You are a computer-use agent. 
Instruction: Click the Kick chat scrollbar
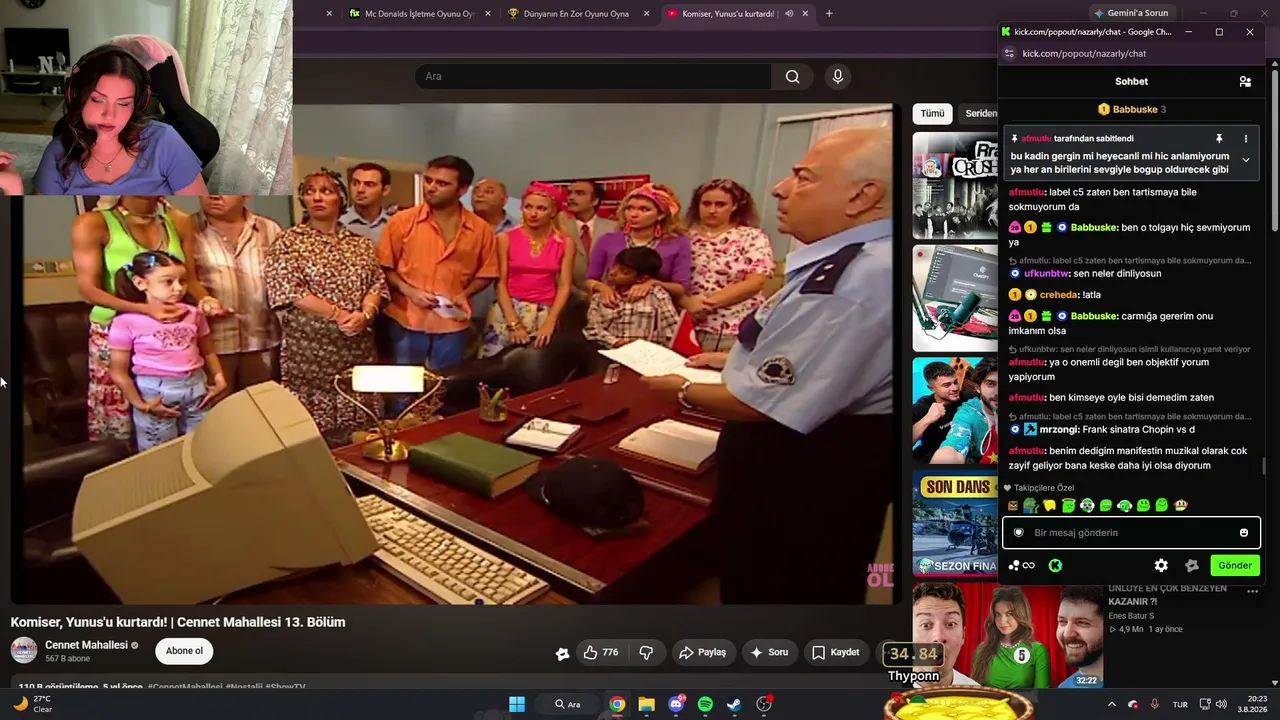(x=1265, y=467)
